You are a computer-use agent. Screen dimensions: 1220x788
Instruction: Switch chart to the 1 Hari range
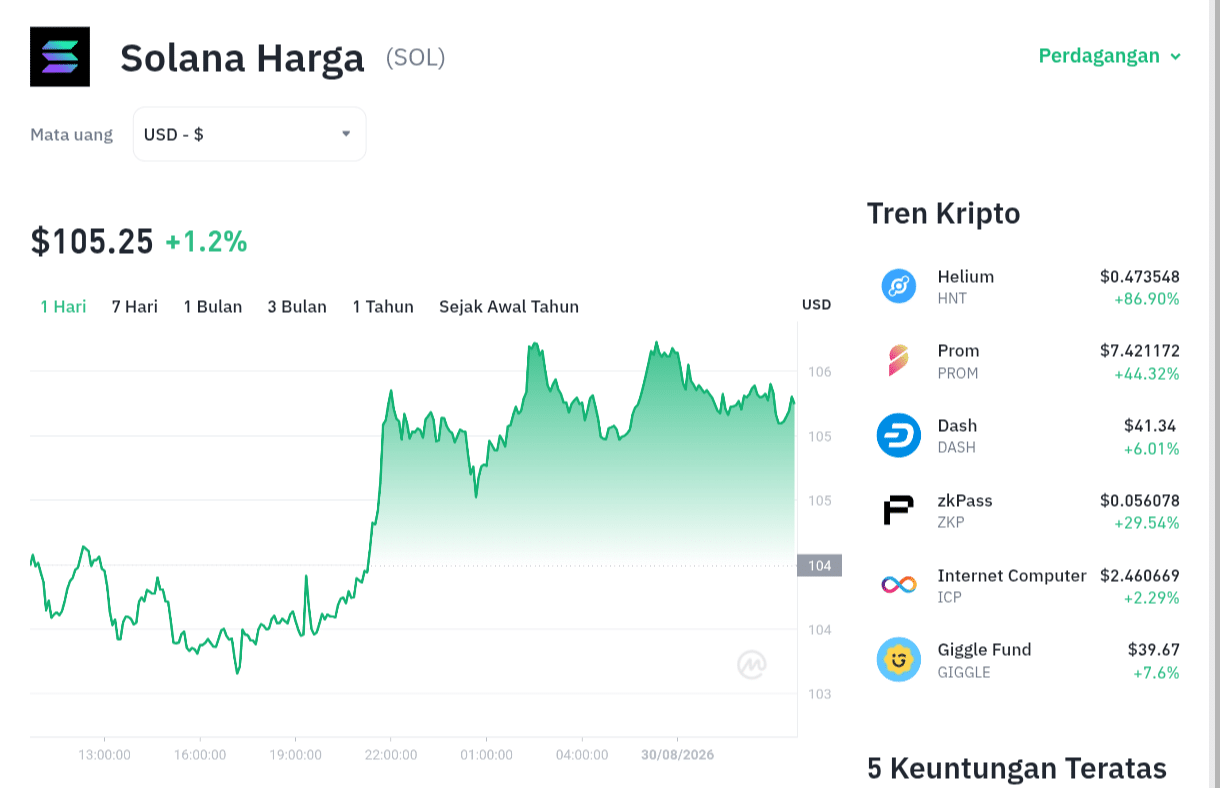point(63,307)
